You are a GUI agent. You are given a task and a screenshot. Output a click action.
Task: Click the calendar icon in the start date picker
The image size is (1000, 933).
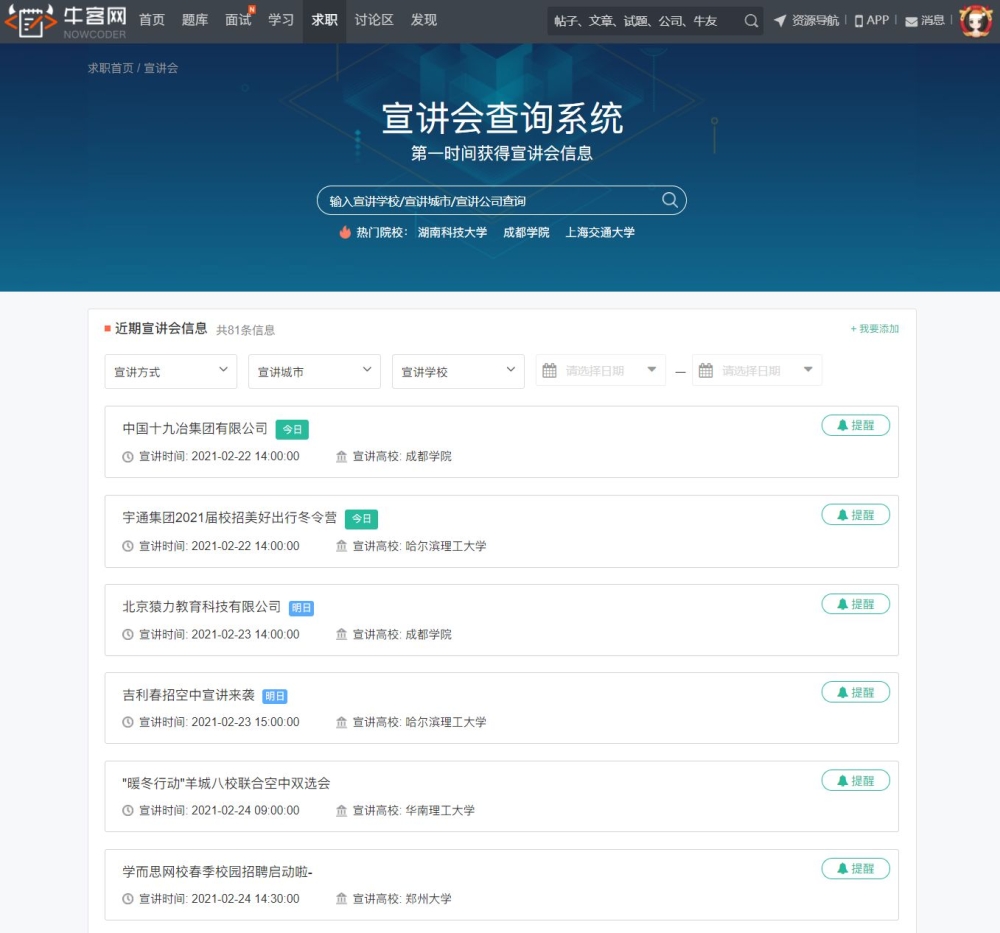click(x=549, y=371)
